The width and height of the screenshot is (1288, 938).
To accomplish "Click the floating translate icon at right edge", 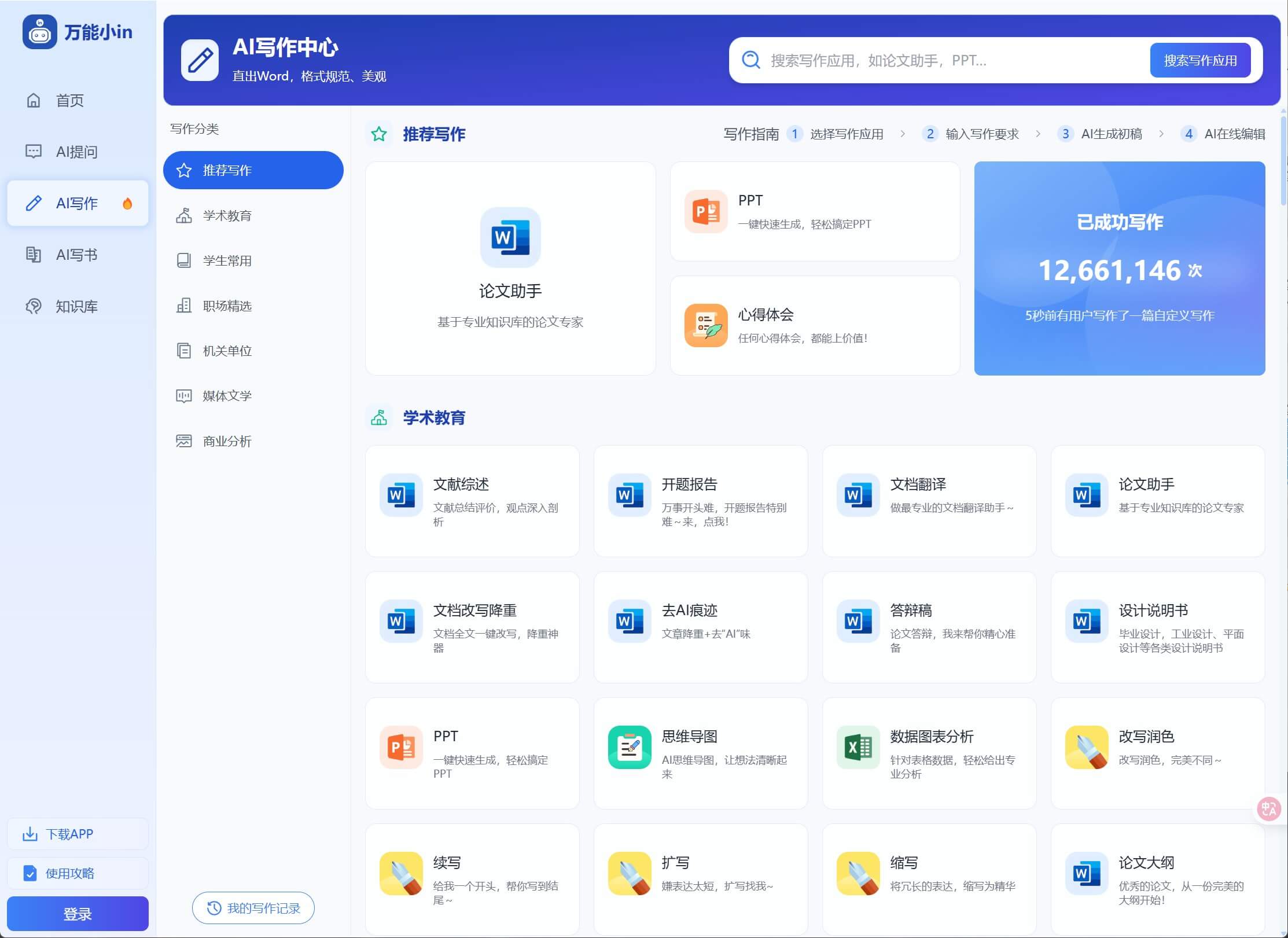I will [x=1269, y=808].
